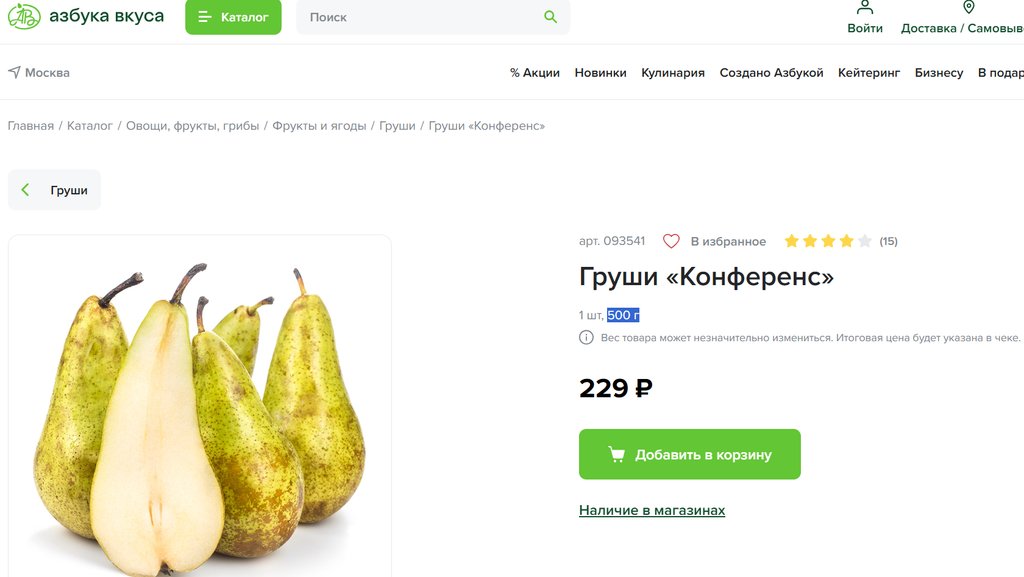Go to Фрукты и ягоды breadcrumb
The width and height of the screenshot is (1024, 577).
click(319, 125)
